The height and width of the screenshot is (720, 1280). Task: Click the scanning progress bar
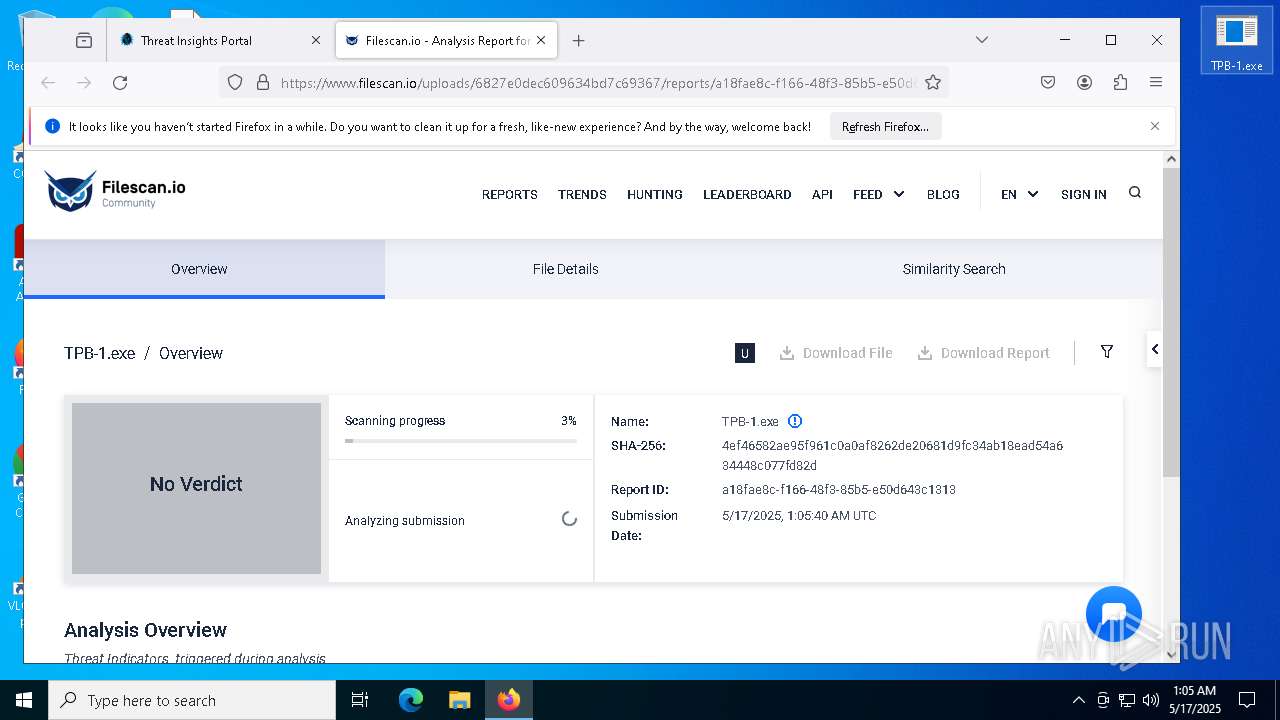coord(461,440)
